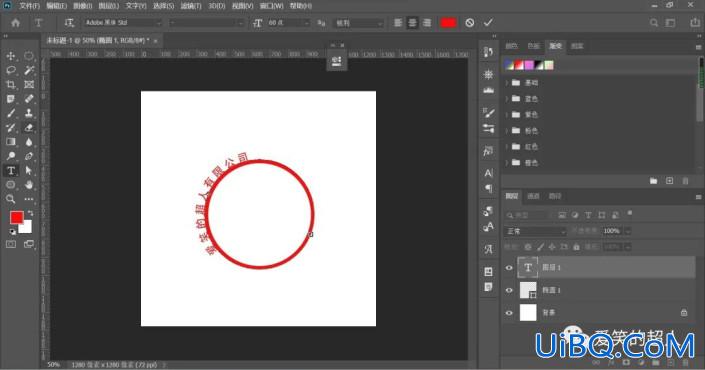Open the Gradients panel menu button

pyautogui.click(x=698, y=47)
